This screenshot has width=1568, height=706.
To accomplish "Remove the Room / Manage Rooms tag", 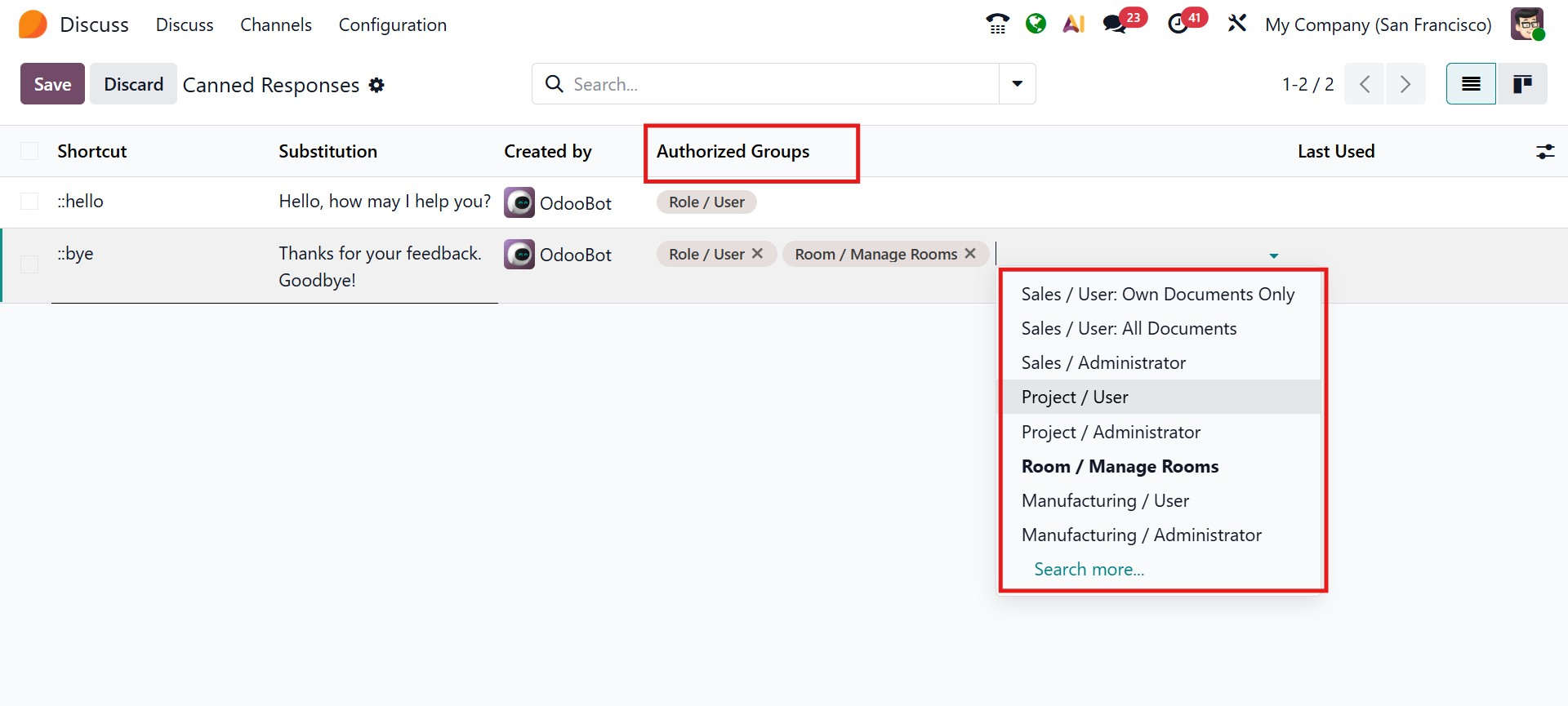I will pyautogui.click(x=970, y=254).
